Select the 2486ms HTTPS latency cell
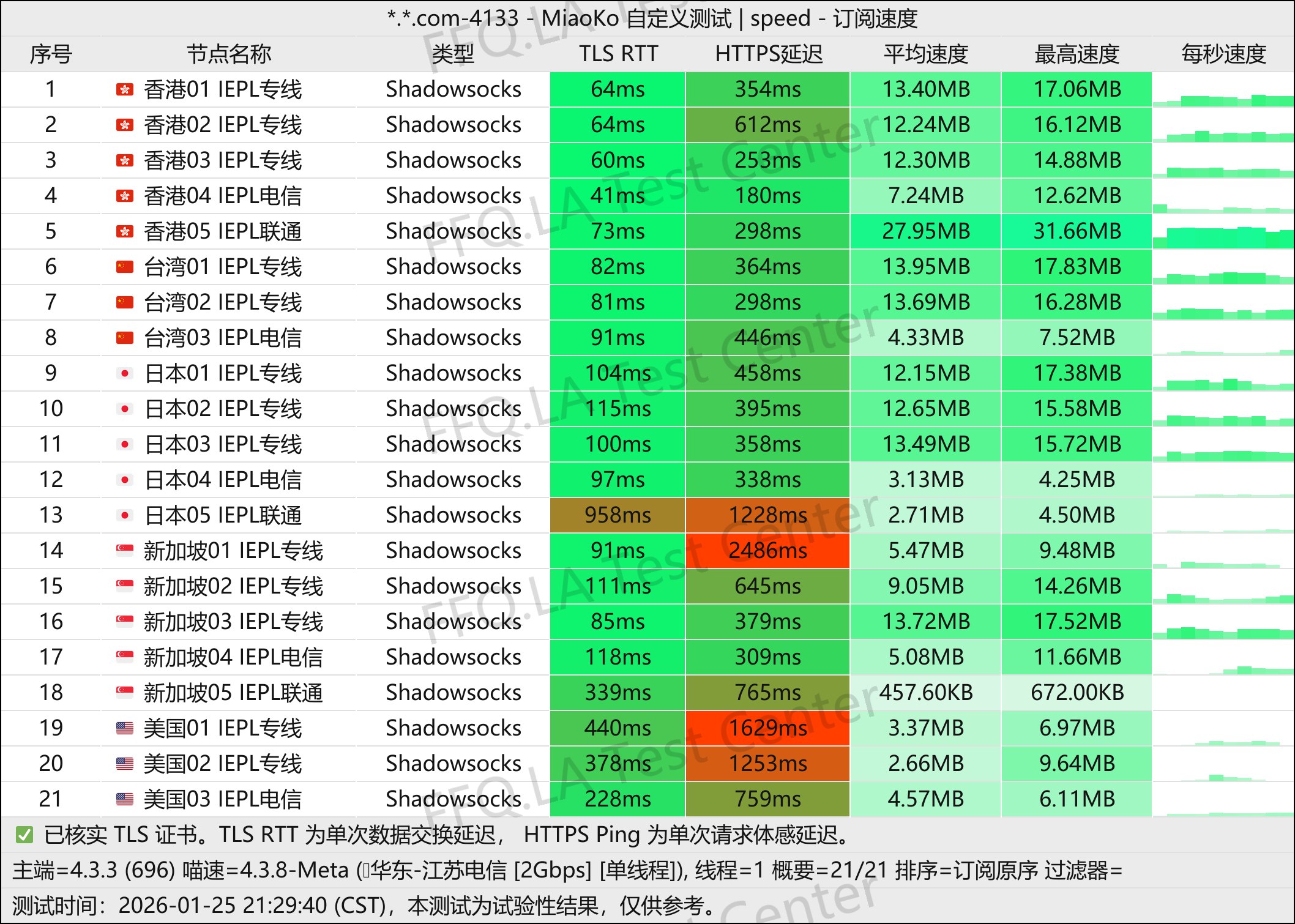The width and height of the screenshot is (1295, 924). point(767,551)
